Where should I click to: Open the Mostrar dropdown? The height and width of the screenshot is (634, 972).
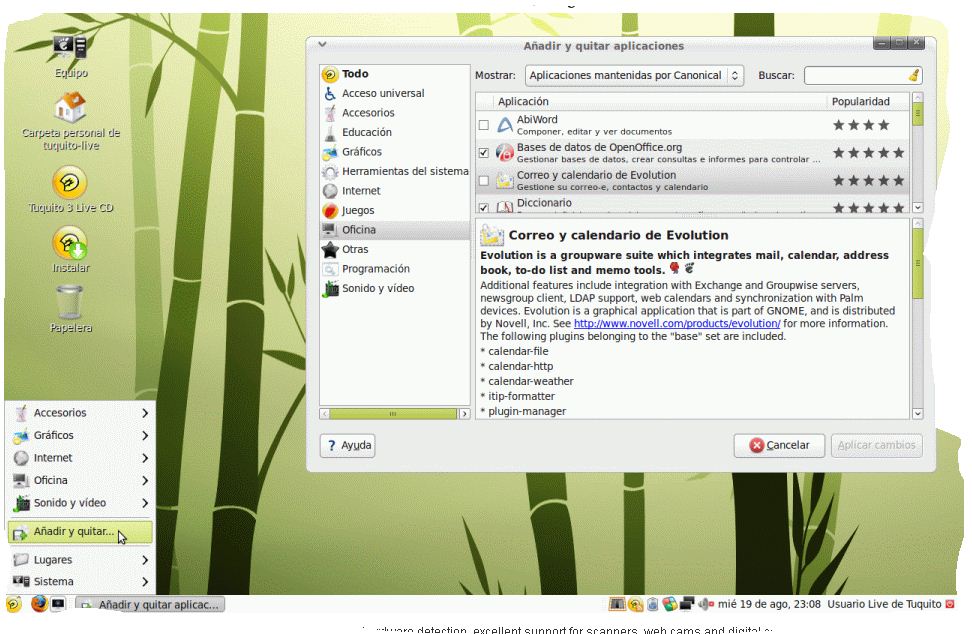634,76
